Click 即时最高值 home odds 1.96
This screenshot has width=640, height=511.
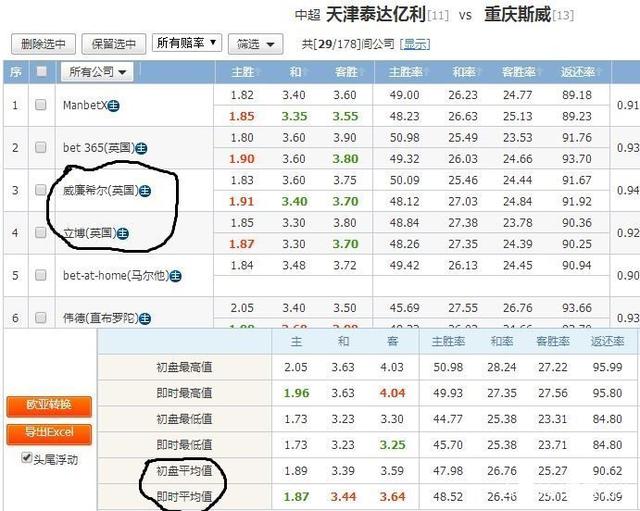(296, 393)
